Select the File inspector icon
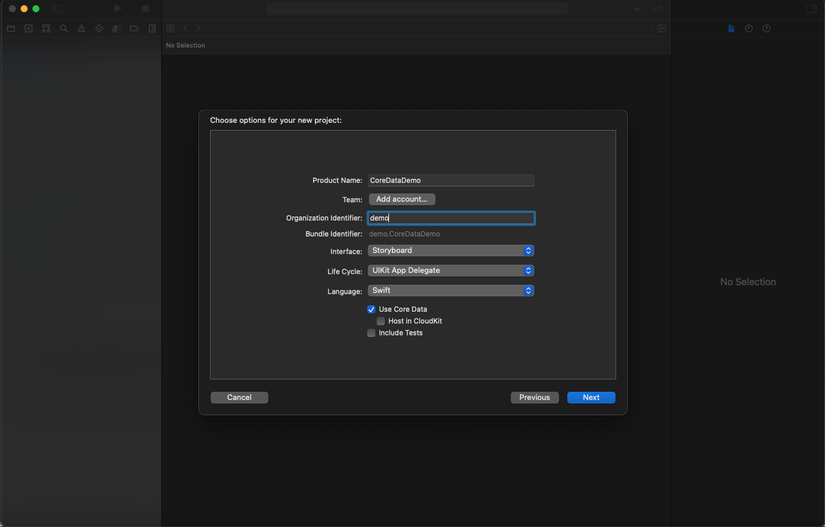The width and height of the screenshot is (825, 527). coord(731,29)
